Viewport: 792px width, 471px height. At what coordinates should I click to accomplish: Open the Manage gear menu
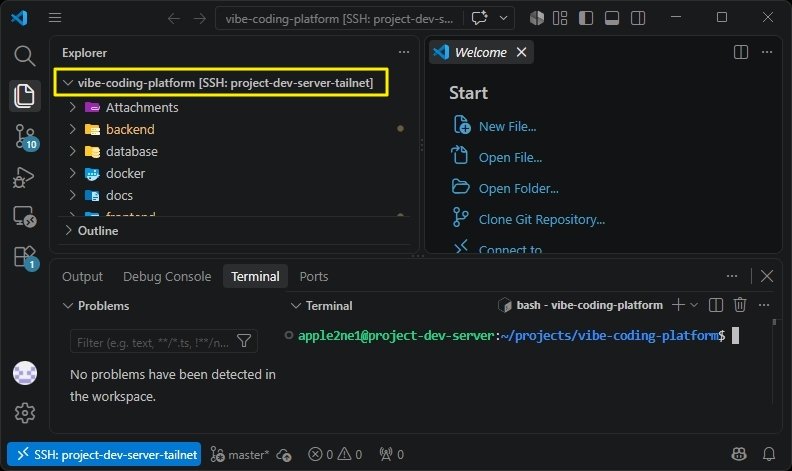25,413
